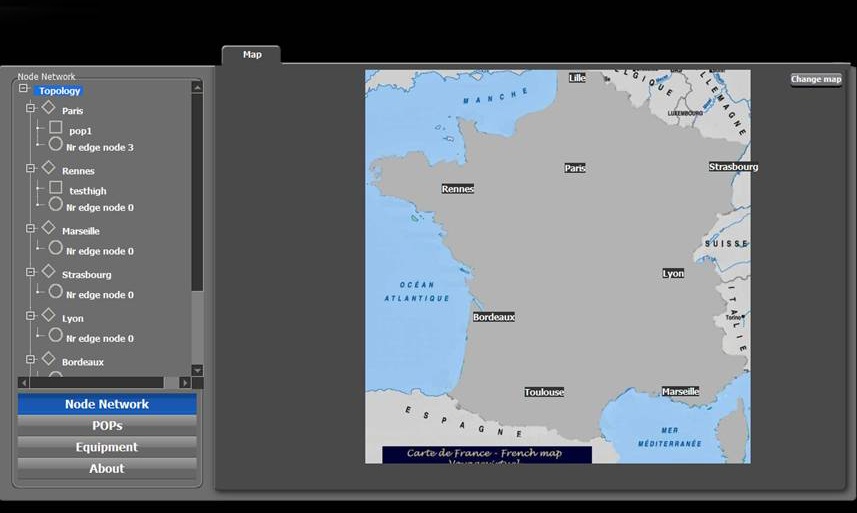The width and height of the screenshot is (857, 513).
Task: Click the diamond icon next to Paris
Action: click(x=49, y=107)
